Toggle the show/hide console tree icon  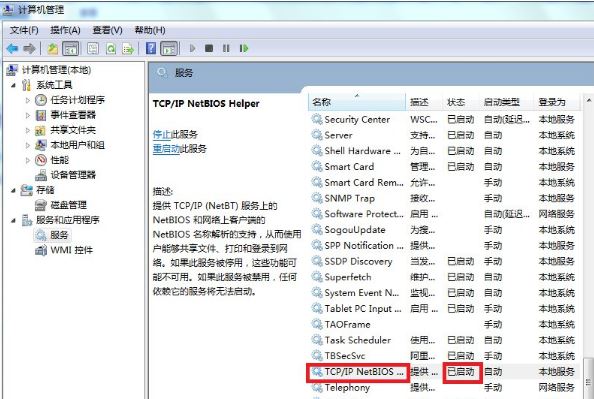click(71, 49)
